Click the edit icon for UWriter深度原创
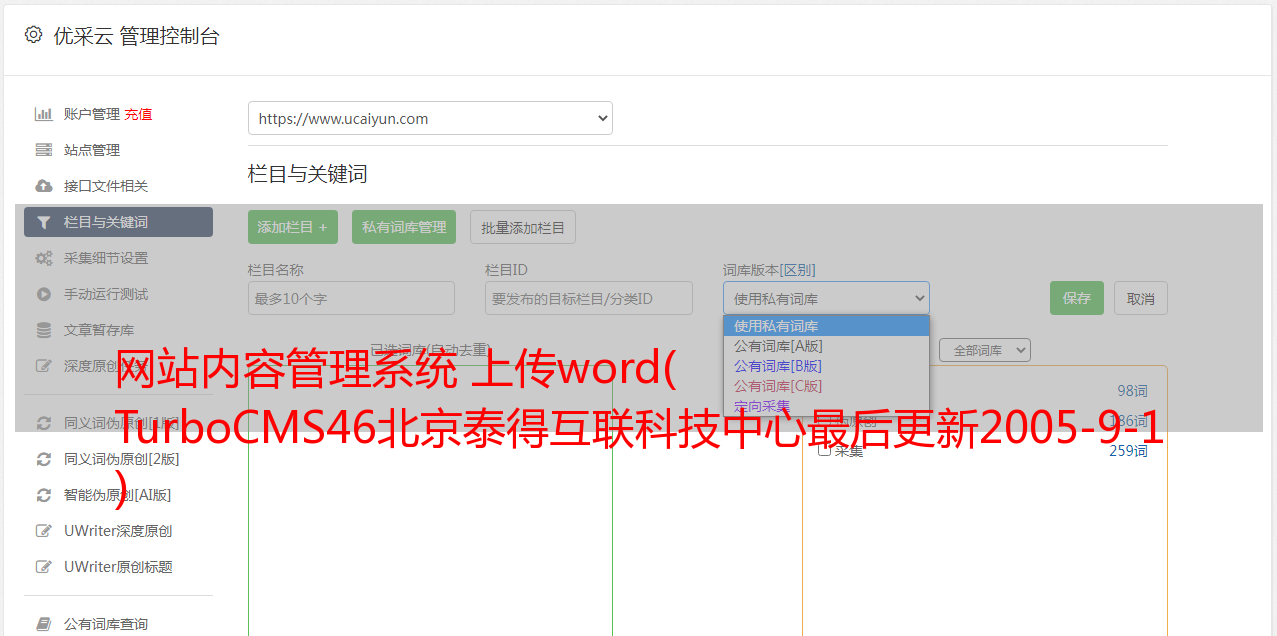1277x636 pixels. click(x=44, y=531)
